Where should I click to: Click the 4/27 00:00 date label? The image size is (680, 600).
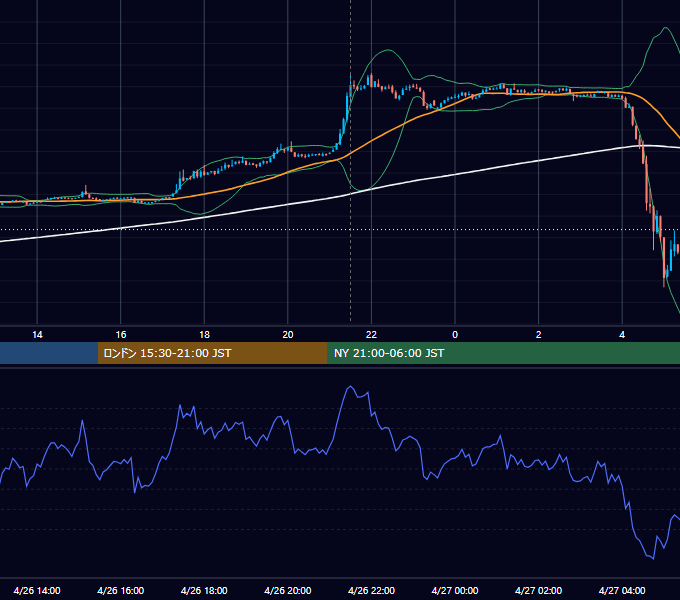[x=454, y=590]
